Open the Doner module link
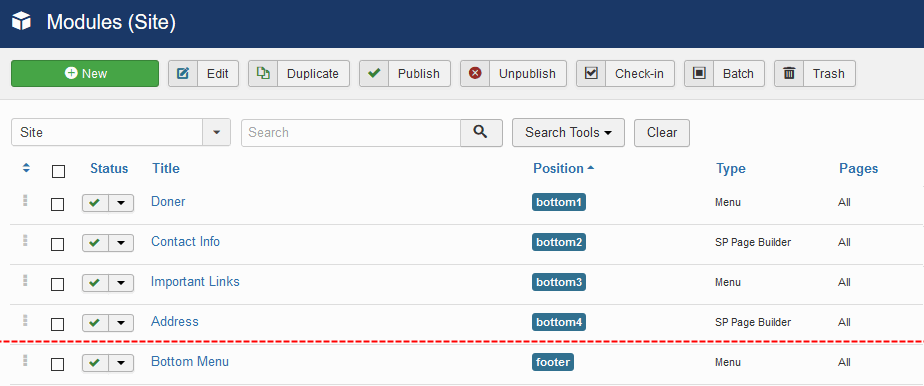Viewport: 924px width, 386px height. [168, 202]
